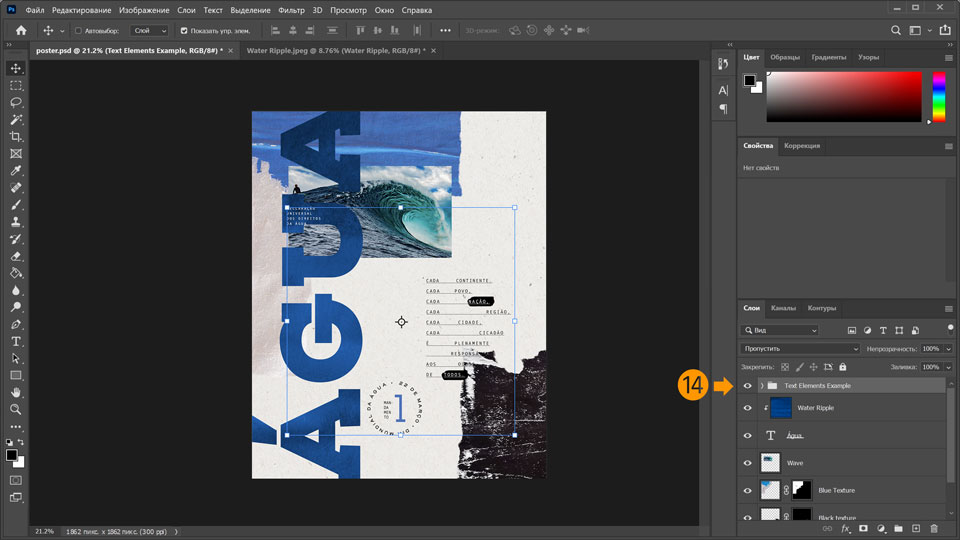Open the Фильтр menu
This screenshot has height=540, width=960.
(291, 9)
